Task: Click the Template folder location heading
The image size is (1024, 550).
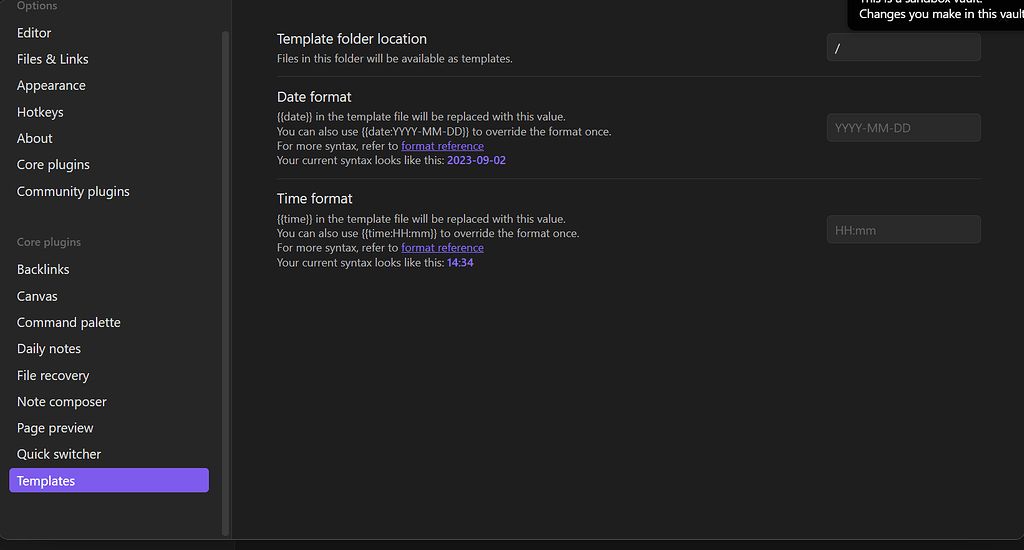Action: (x=351, y=39)
